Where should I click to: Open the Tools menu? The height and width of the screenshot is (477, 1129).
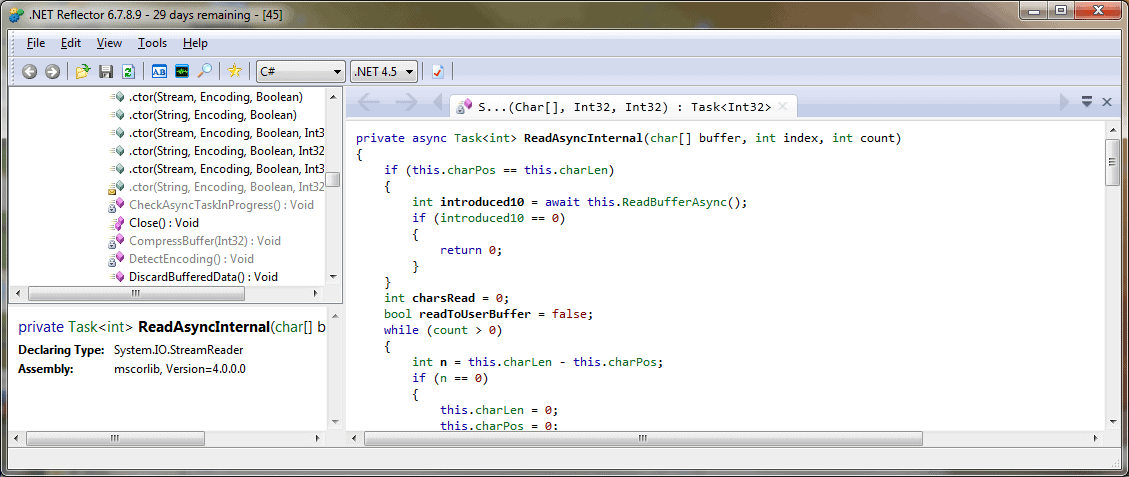click(x=152, y=43)
